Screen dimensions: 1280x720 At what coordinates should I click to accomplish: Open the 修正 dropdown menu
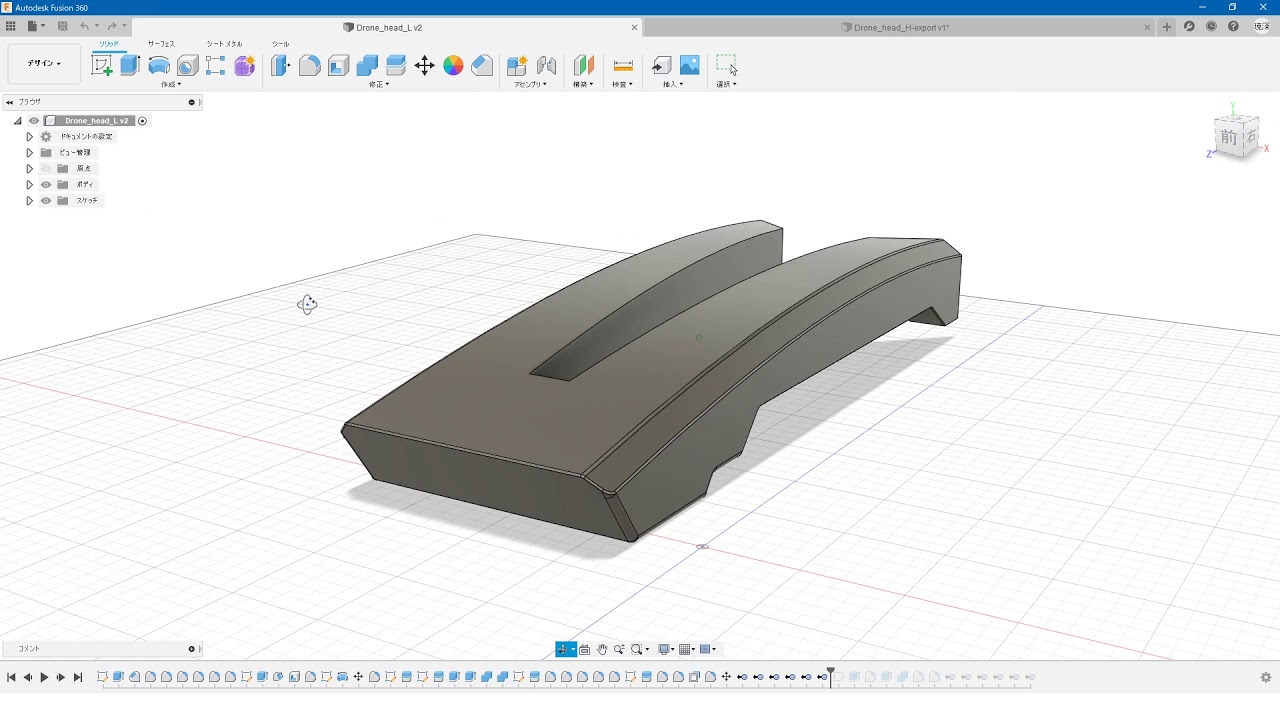(379, 85)
